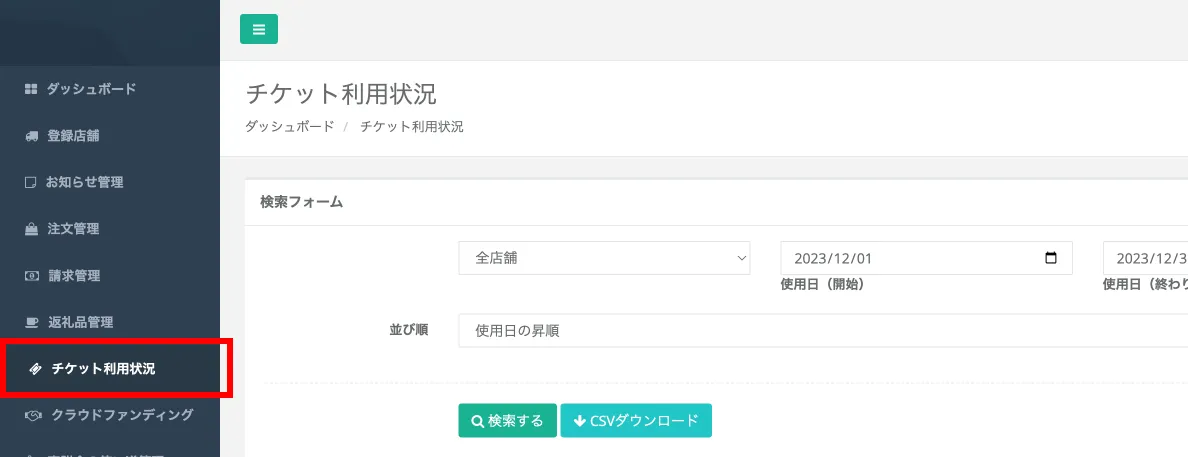1188x457 pixels.
Task: Click the ticket icon beside チケット利用状況
Action: click(36, 369)
